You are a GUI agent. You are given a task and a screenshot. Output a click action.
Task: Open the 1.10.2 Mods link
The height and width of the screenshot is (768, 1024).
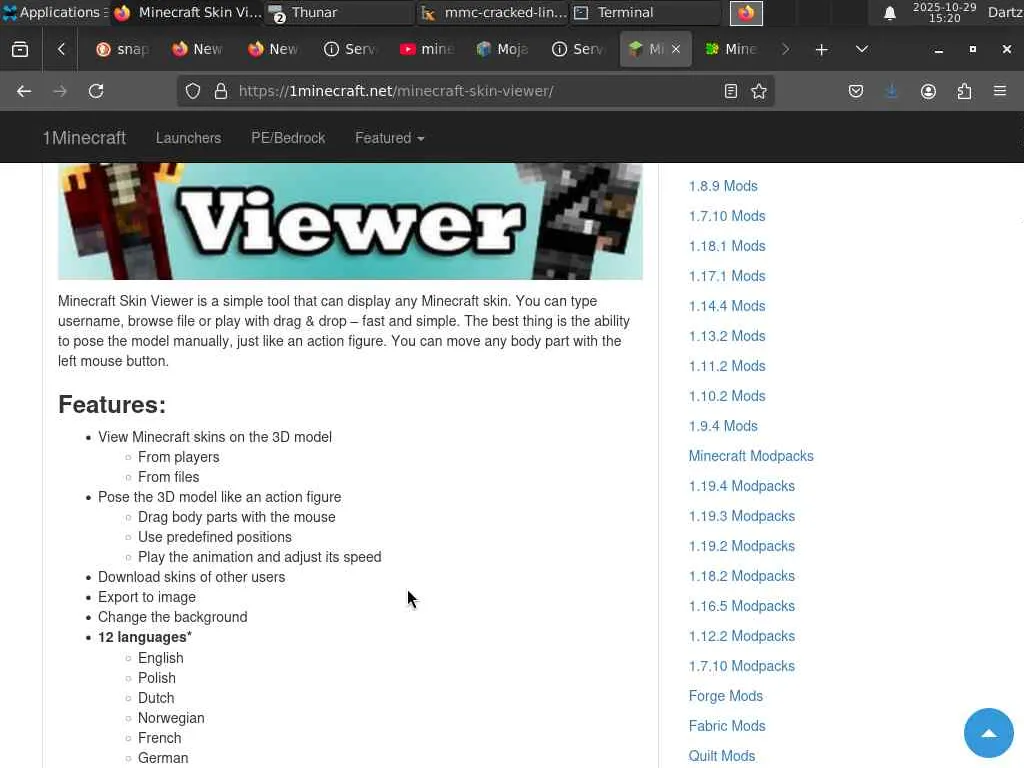tap(727, 396)
